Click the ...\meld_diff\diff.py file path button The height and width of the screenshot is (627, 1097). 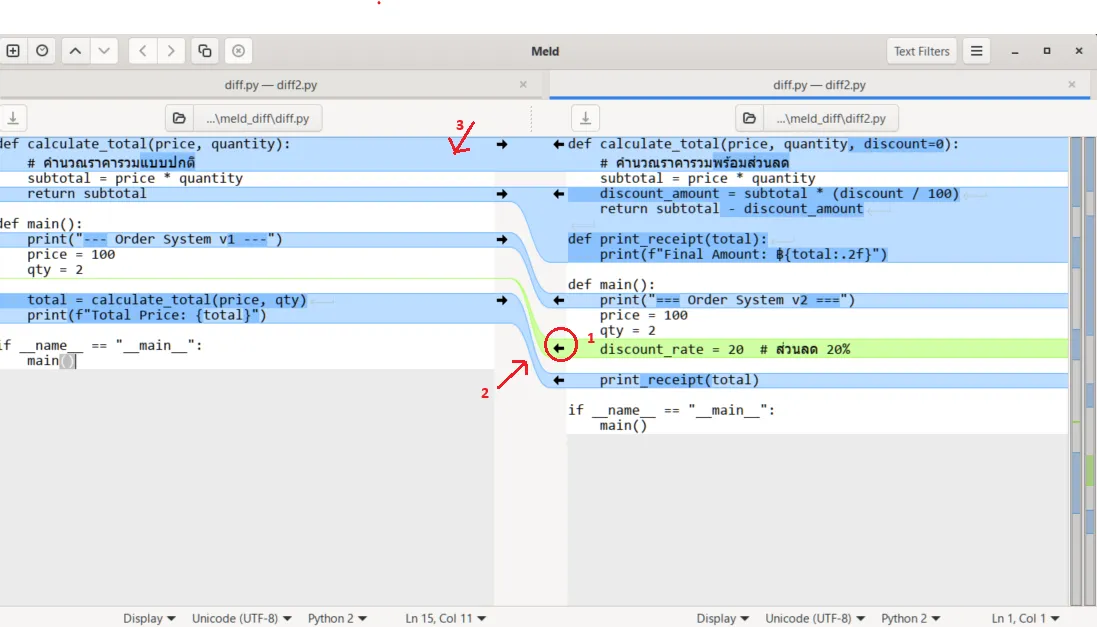point(257,118)
